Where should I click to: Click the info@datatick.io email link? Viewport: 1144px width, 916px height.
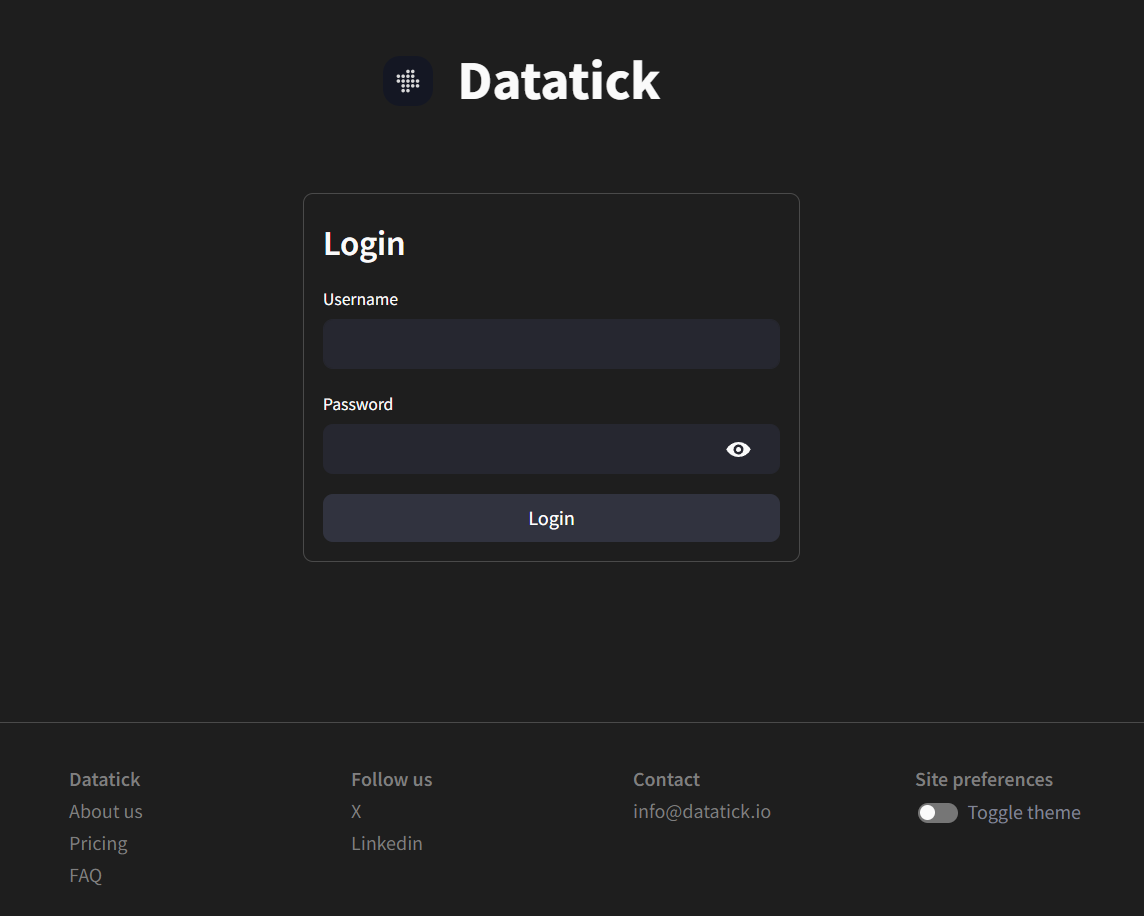[x=702, y=812]
